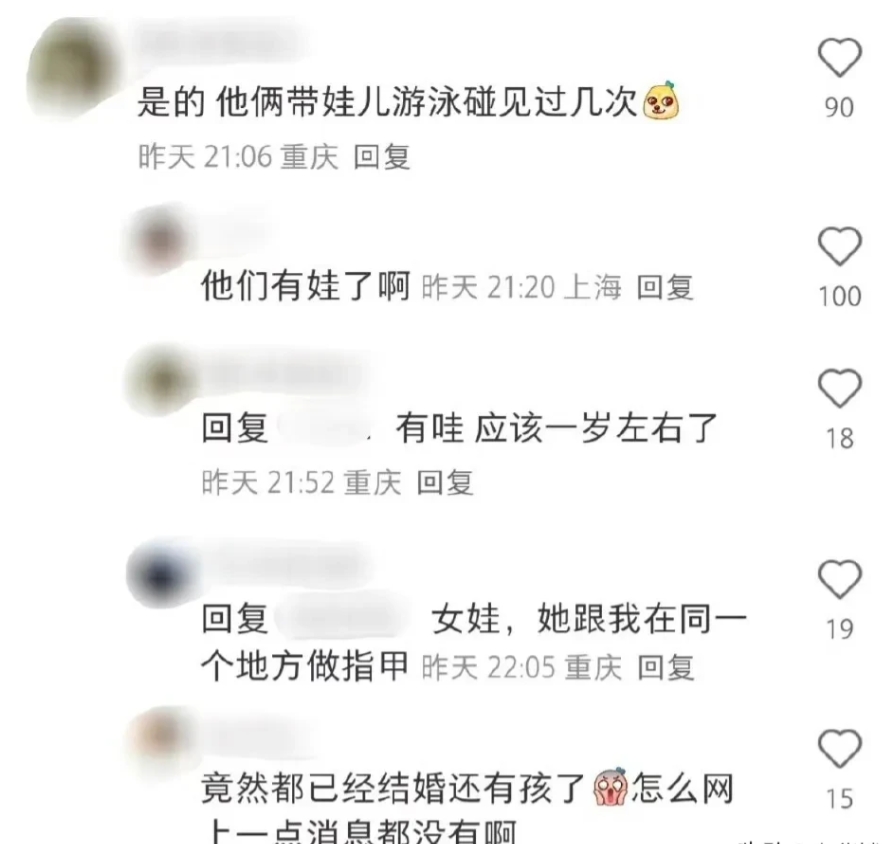Screen dimensions: 882x844
Task: Click the blurred replied-to name before 有哇
Action: click(x=328, y=429)
